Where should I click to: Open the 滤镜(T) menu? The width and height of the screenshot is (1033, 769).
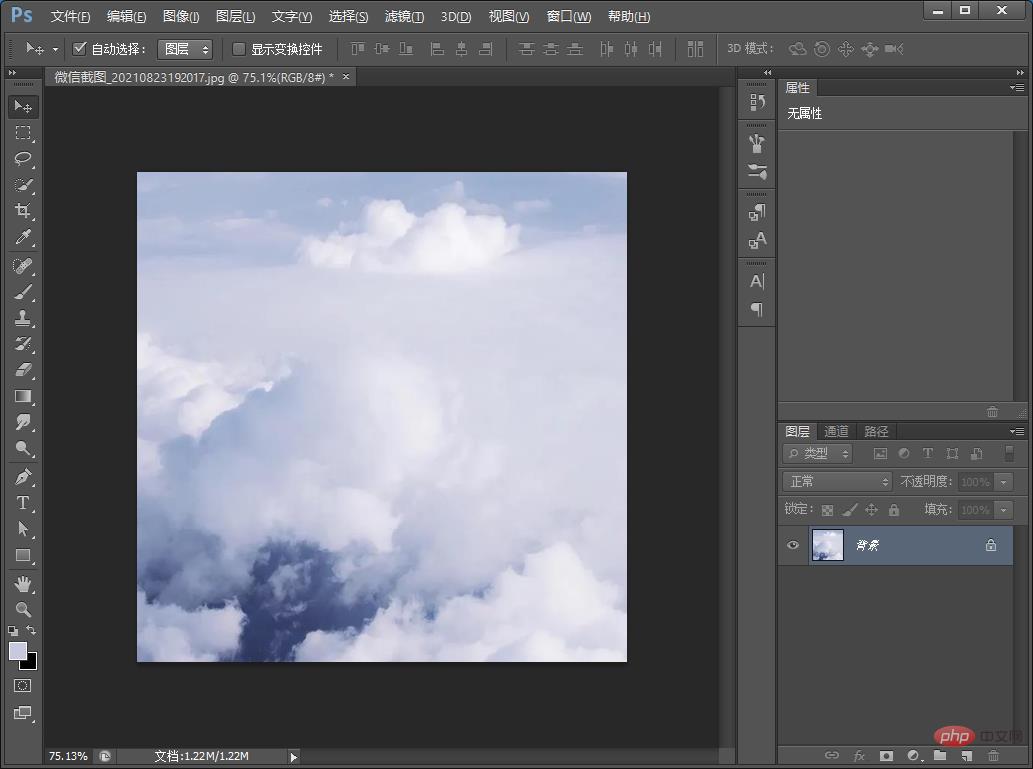click(404, 17)
